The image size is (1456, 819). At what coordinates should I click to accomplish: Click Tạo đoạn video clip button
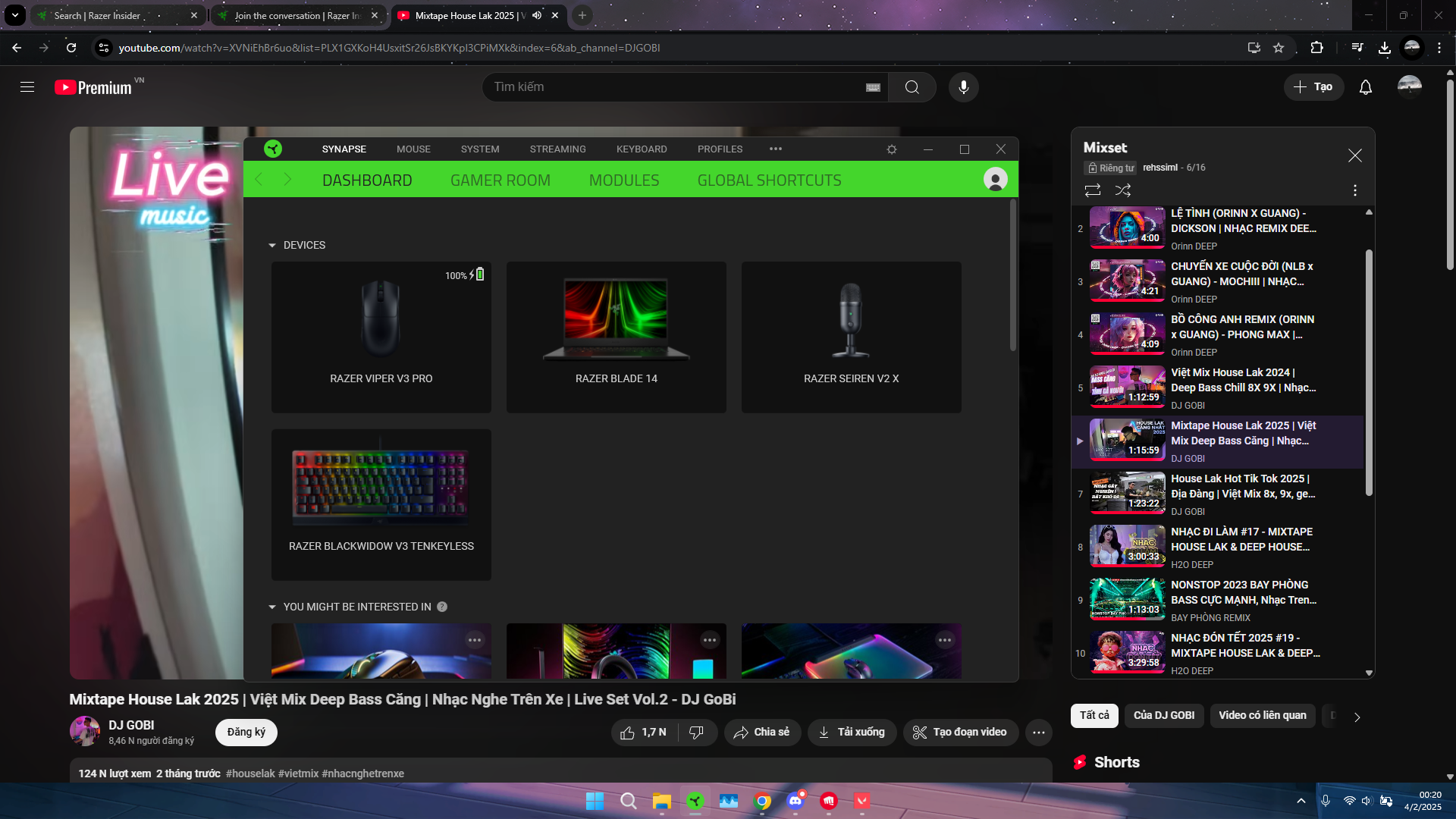(960, 733)
